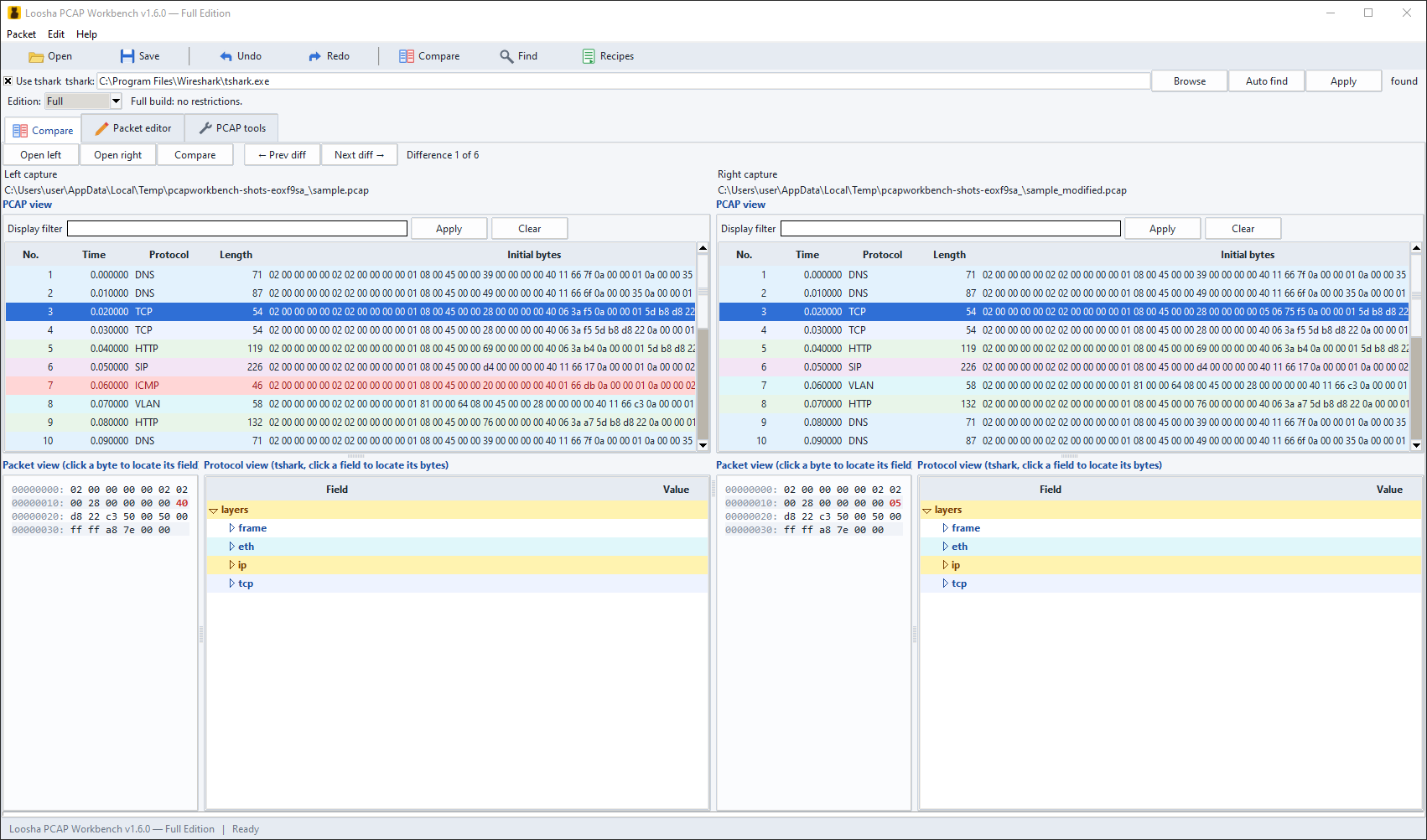The height and width of the screenshot is (840, 1427).
Task: Click the Protocol column header in left capture
Action: [x=169, y=255]
